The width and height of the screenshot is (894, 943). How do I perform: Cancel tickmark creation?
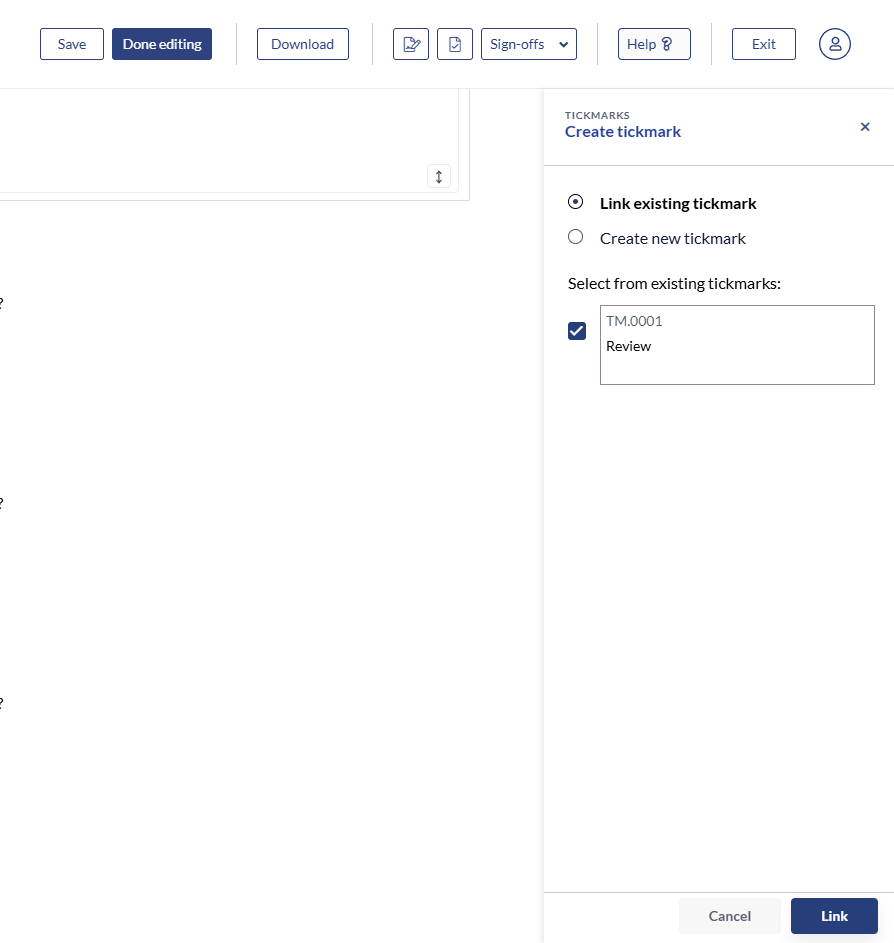coord(729,916)
